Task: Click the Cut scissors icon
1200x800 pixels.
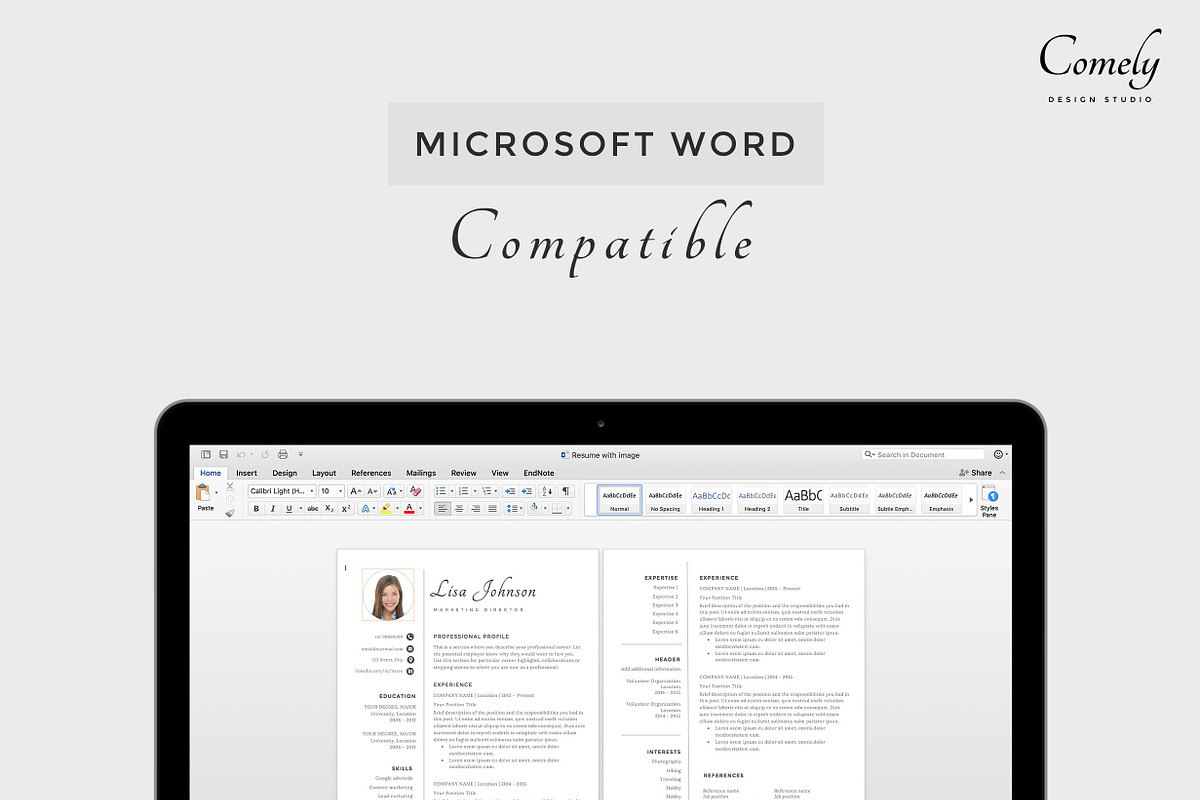Action: [230, 487]
